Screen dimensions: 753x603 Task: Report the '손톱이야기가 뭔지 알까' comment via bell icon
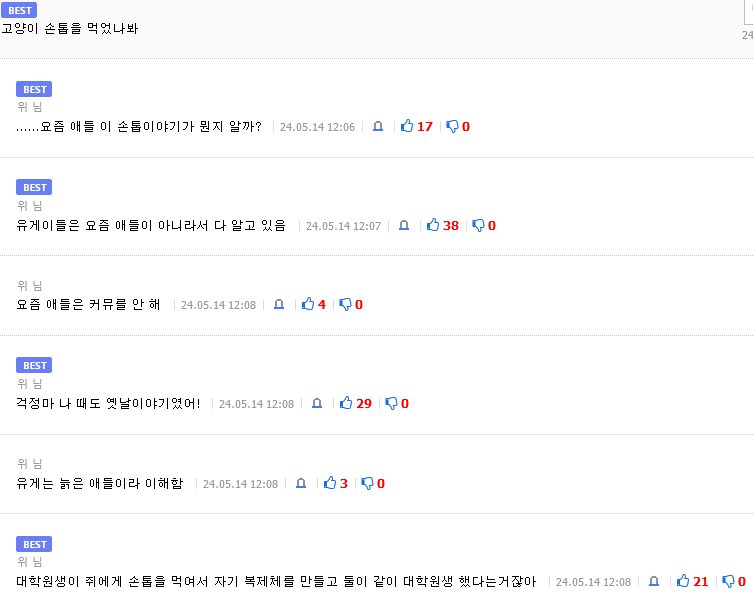coord(378,127)
